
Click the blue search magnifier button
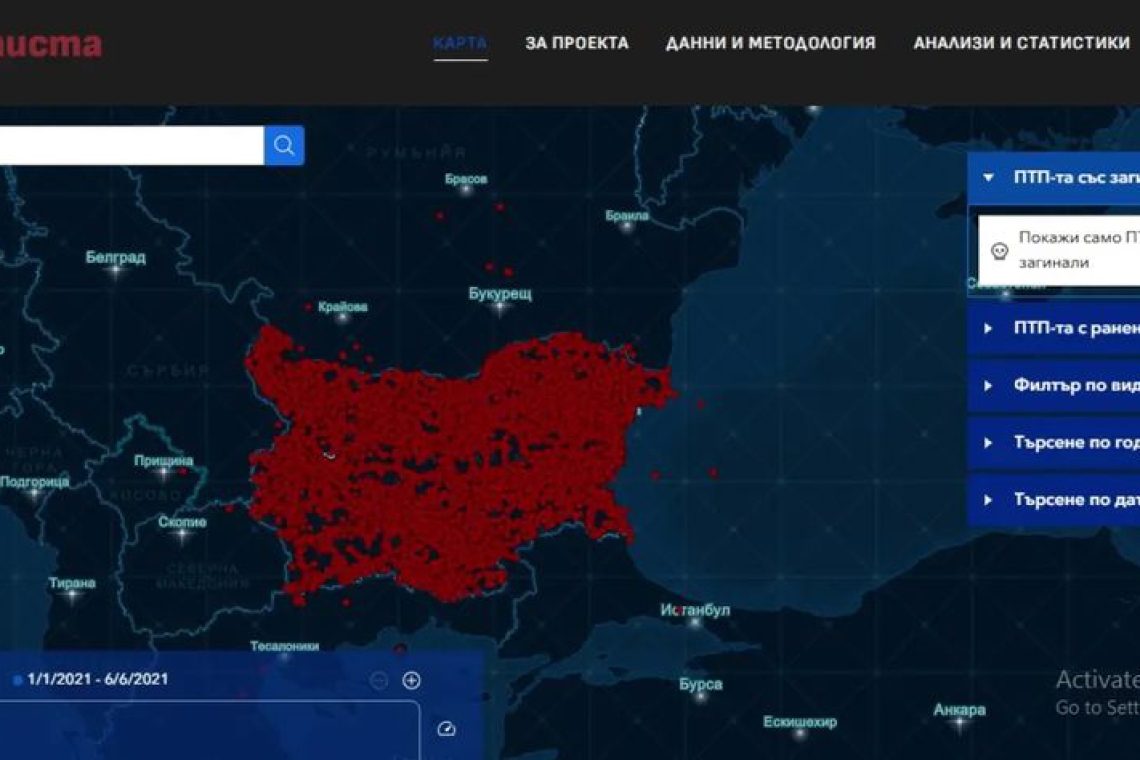click(x=284, y=146)
